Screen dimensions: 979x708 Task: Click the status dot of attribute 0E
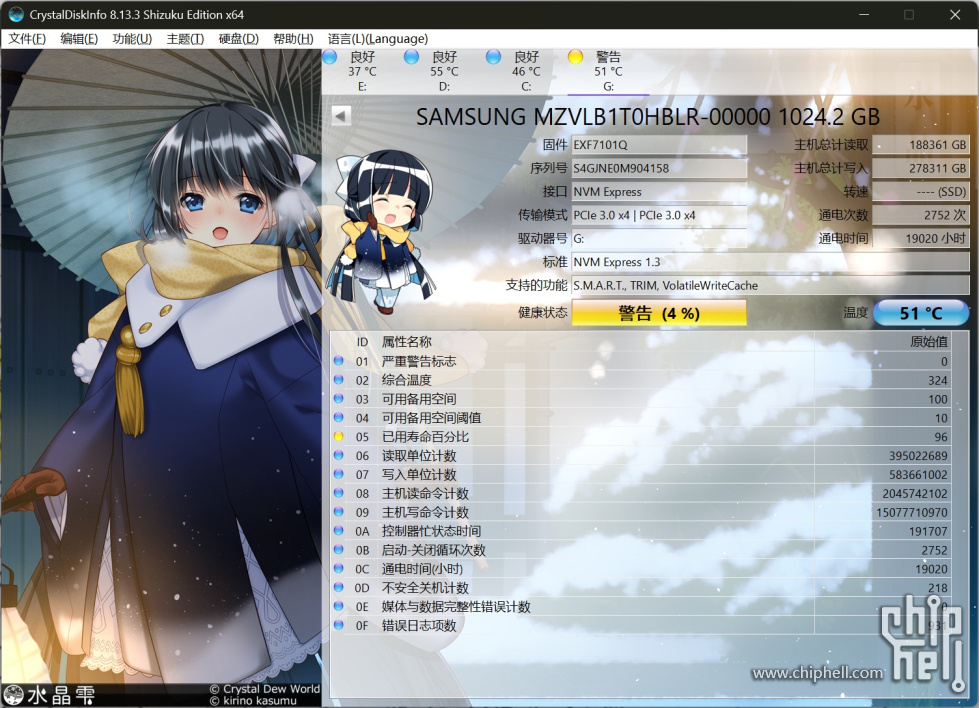click(339, 606)
